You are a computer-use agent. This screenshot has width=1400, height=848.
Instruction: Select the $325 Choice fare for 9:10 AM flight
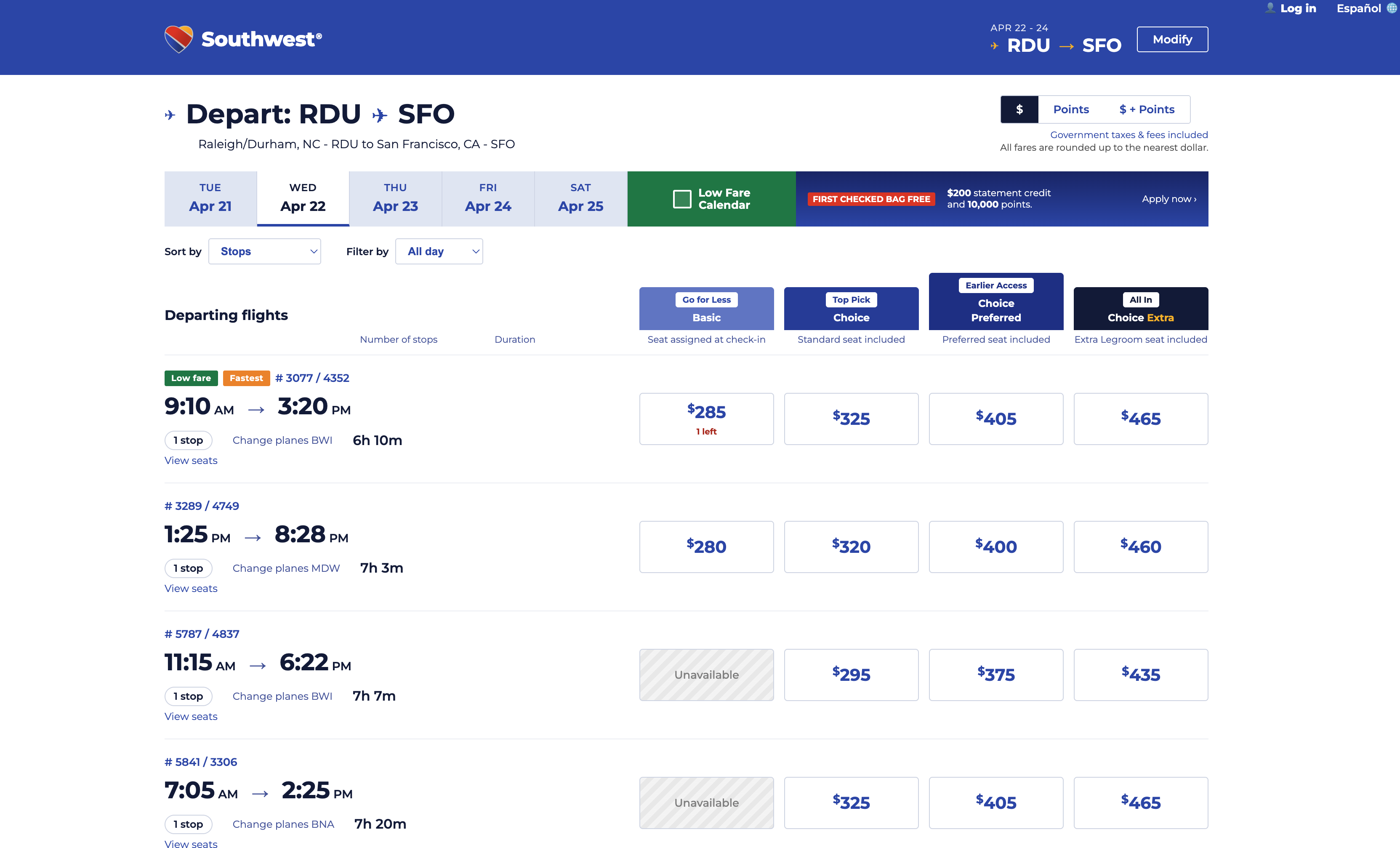click(x=851, y=419)
